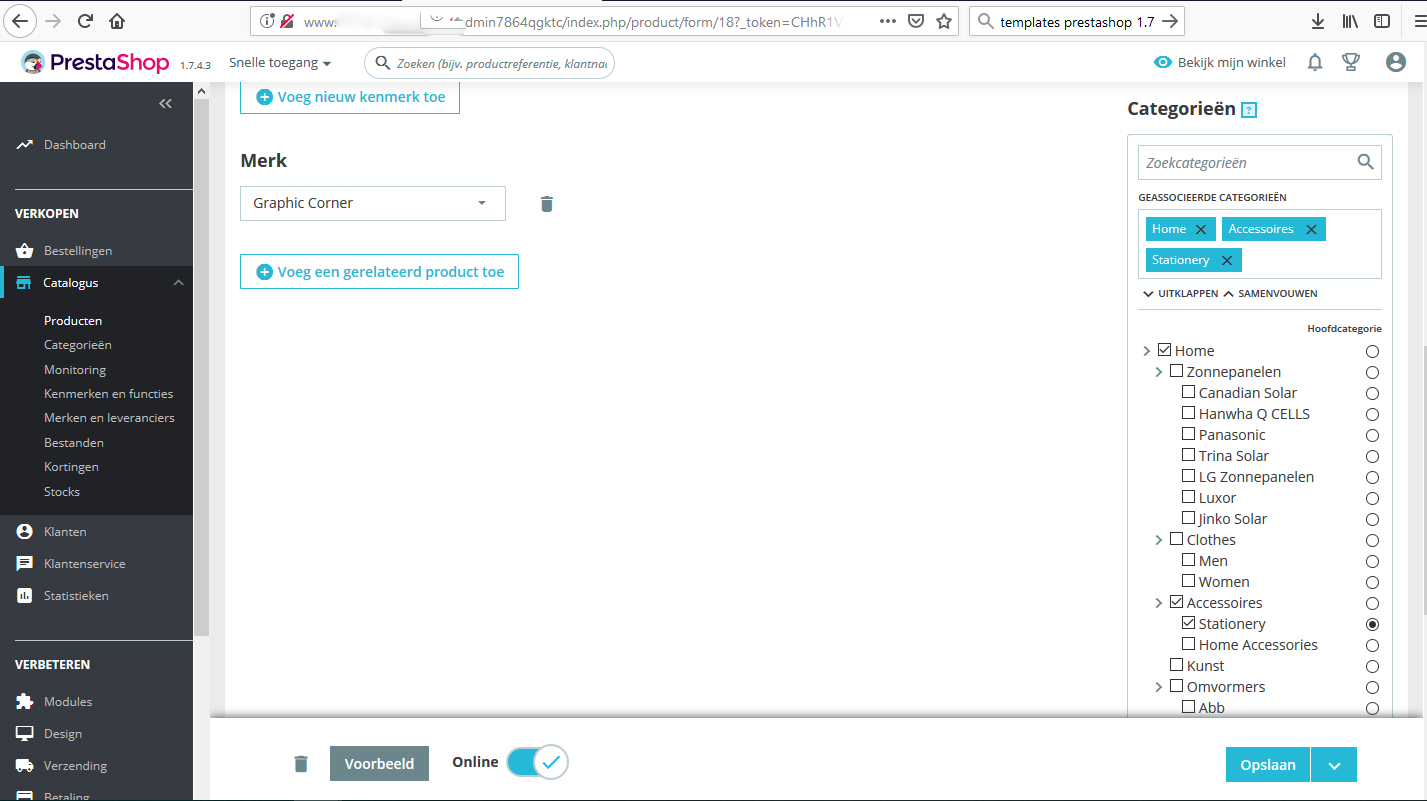1427x801 pixels.
Task: Open the Graphic Corner brand dropdown
Action: 373,203
